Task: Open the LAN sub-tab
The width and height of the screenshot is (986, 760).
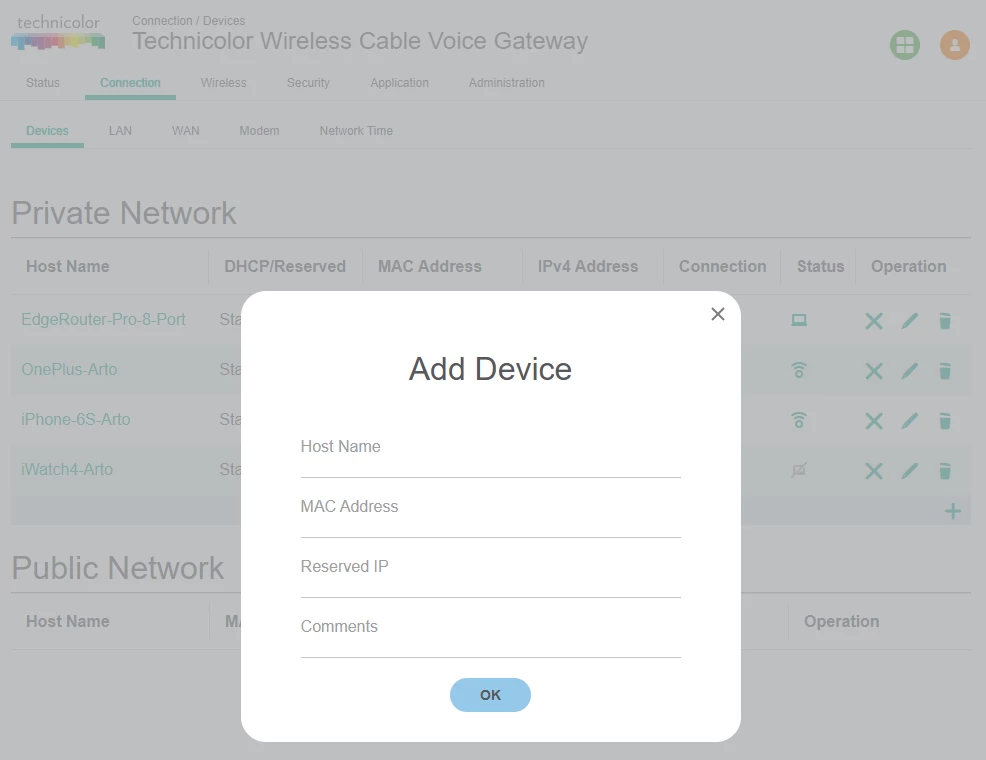Action: [x=120, y=131]
